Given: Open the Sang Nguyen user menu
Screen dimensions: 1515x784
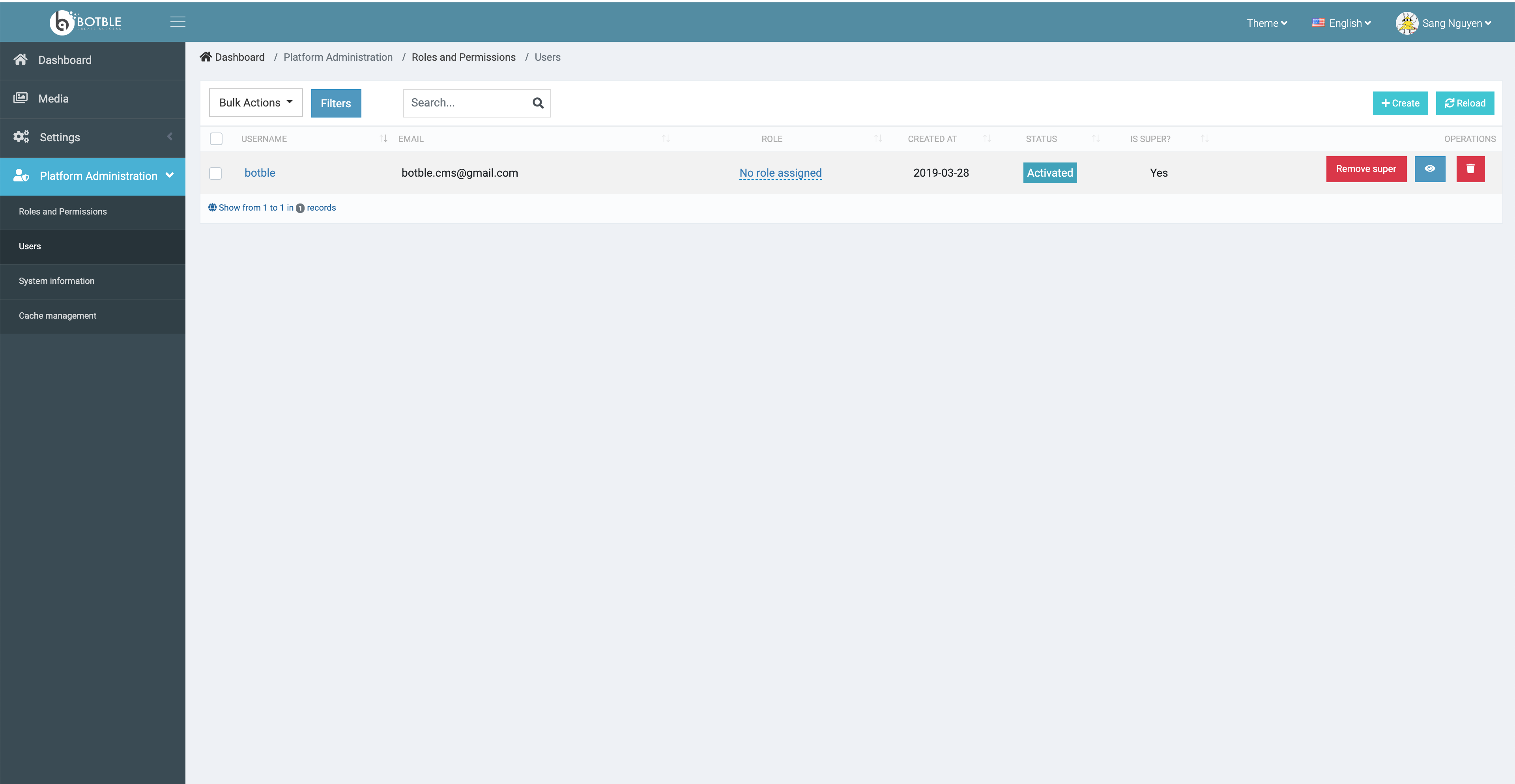Looking at the screenshot, I should pos(1444,23).
